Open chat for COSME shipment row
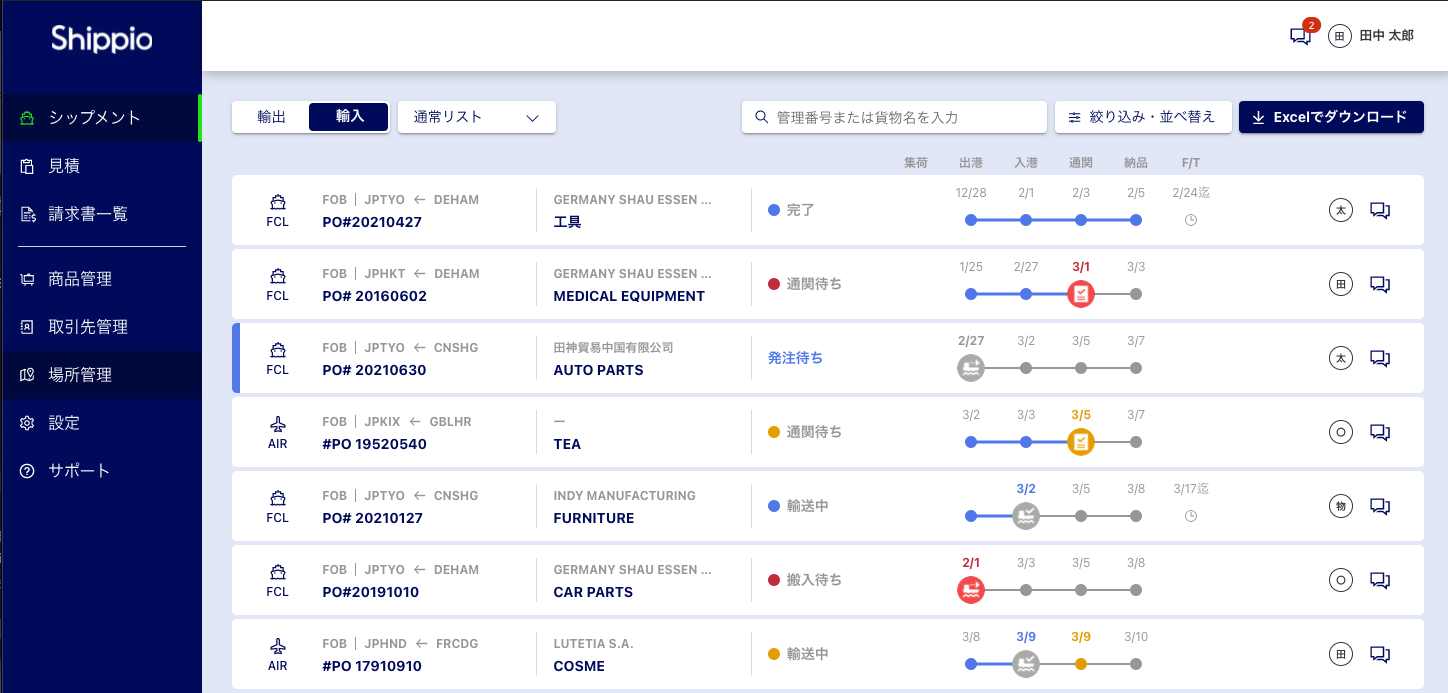This screenshot has width=1448, height=693. tap(1380, 654)
